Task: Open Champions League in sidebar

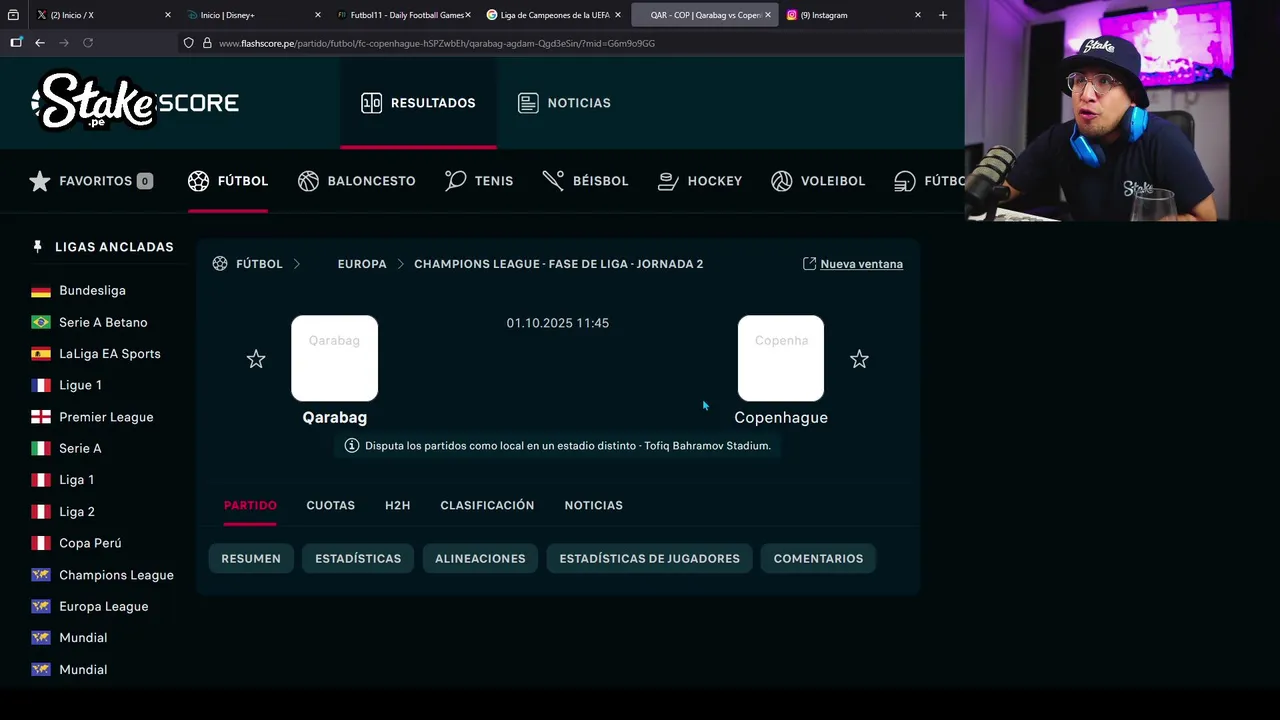Action: (x=116, y=575)
